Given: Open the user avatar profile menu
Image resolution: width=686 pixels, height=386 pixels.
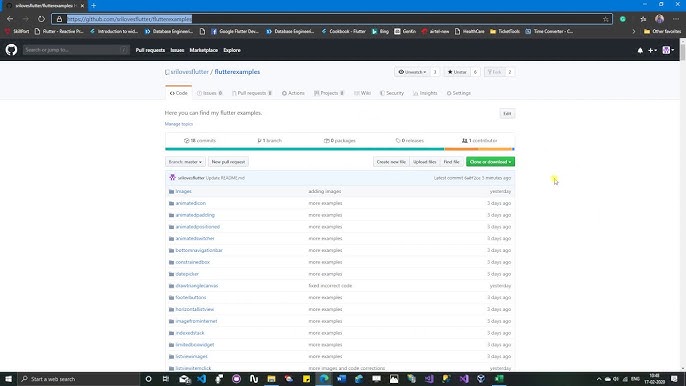Looking at the screenshot, I should coord(668,50).
